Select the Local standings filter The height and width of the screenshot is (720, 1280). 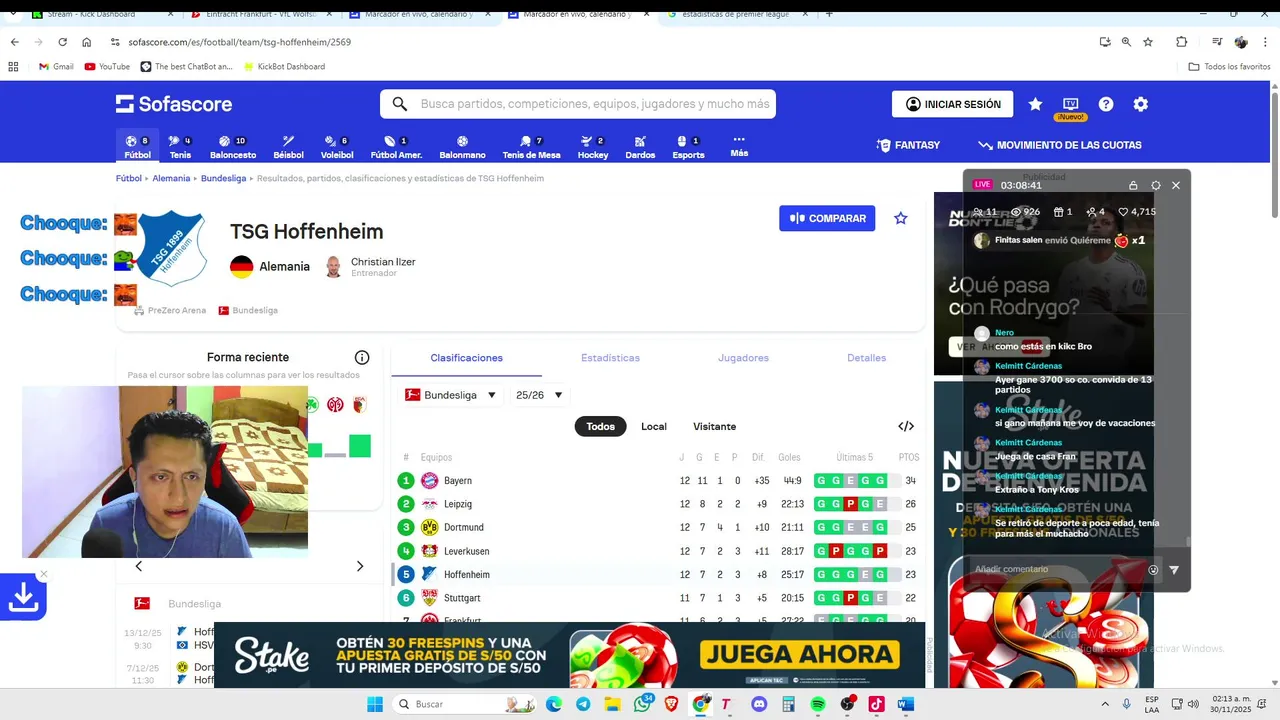click(654, 426)
